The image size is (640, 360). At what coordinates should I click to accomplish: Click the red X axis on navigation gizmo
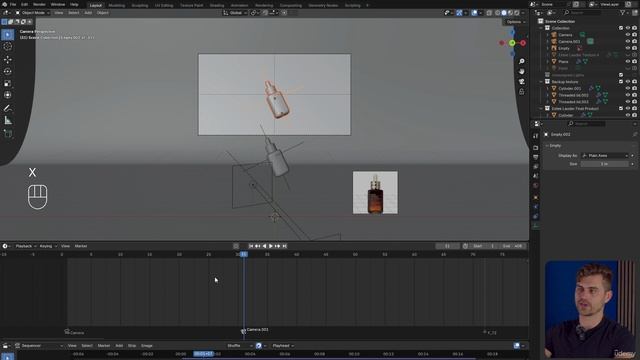pos(523,43)
